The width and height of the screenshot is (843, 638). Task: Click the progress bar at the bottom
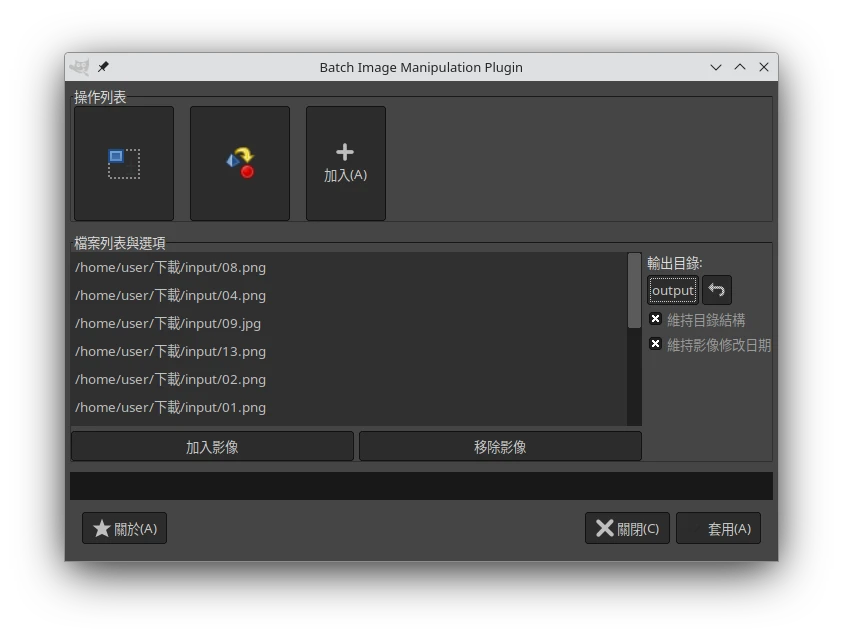pos(421,486)
